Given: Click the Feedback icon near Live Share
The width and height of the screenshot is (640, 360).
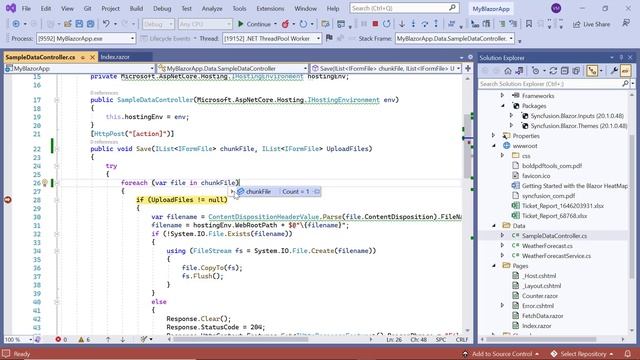Looking at the screenshot, I should click(626, 24).
